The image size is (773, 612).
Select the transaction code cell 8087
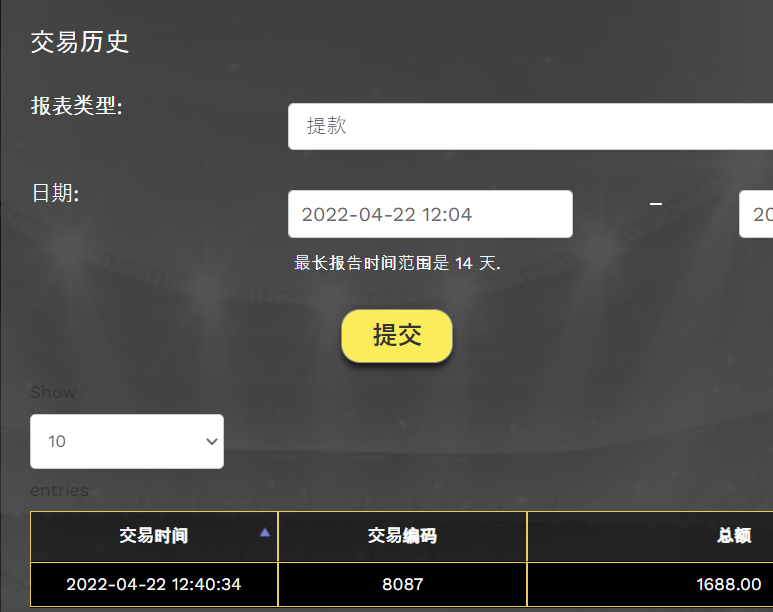[x=402, y=584]
